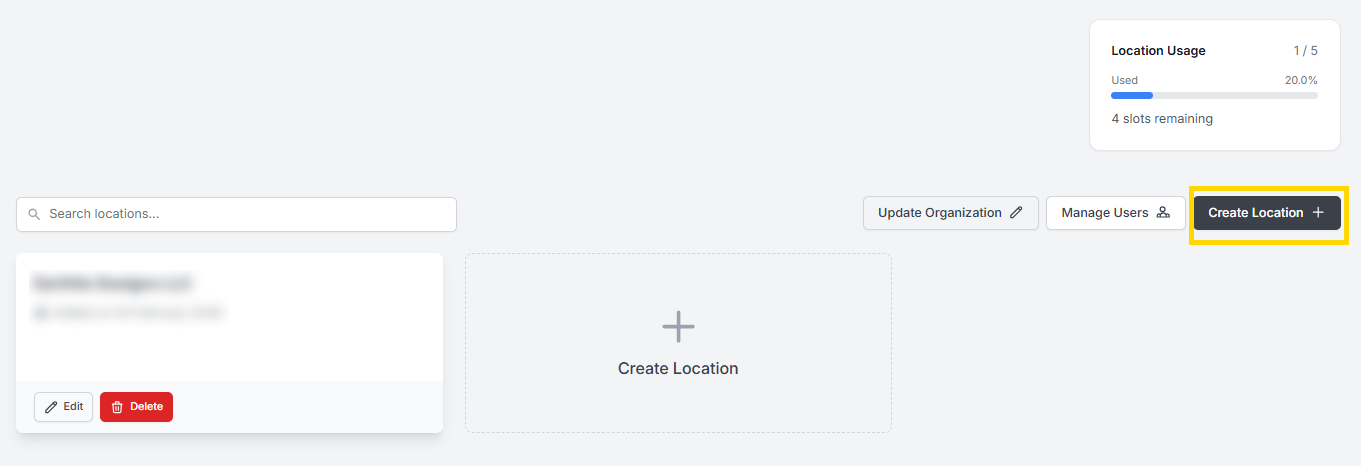Click the plus icon on the dark Create Location button

[1318, 213]
